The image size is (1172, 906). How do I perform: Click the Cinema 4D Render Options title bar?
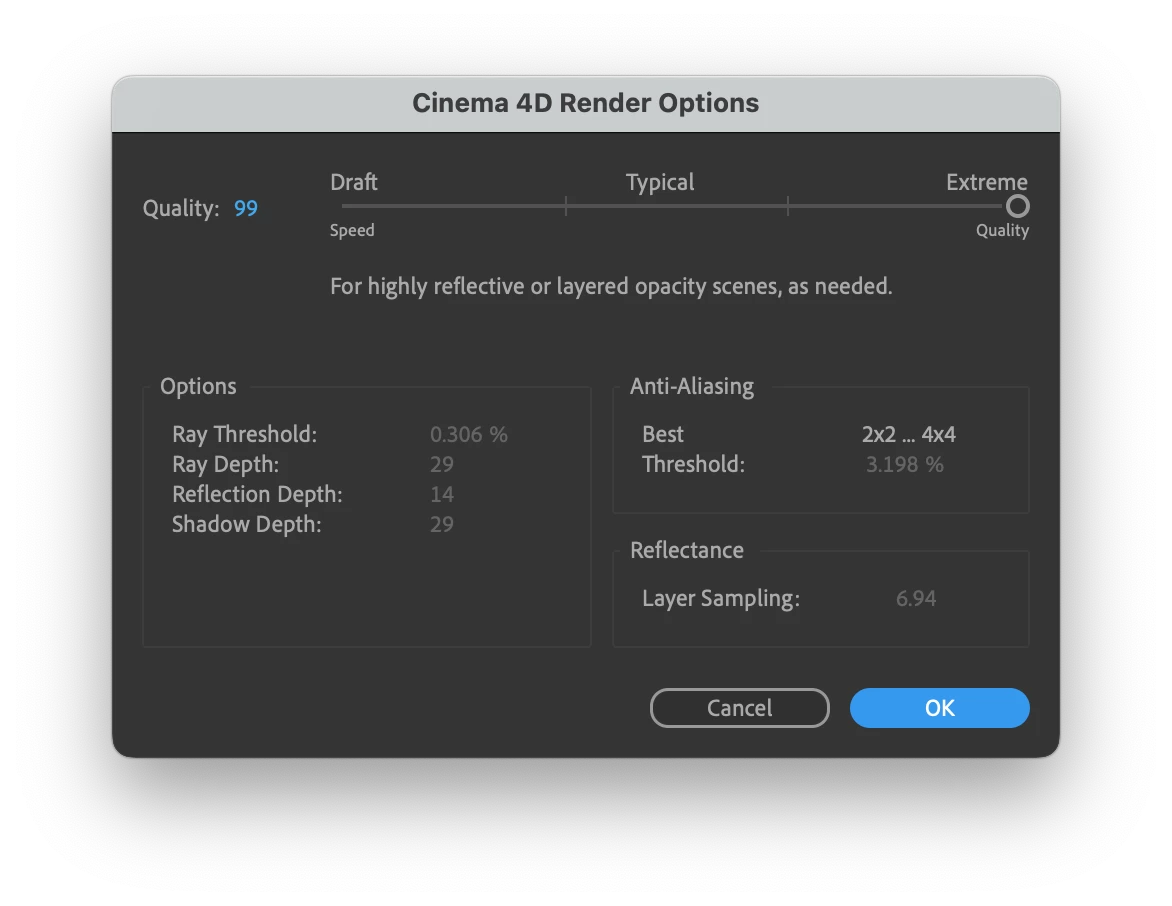pyautogui.click(x=586, y=103)
